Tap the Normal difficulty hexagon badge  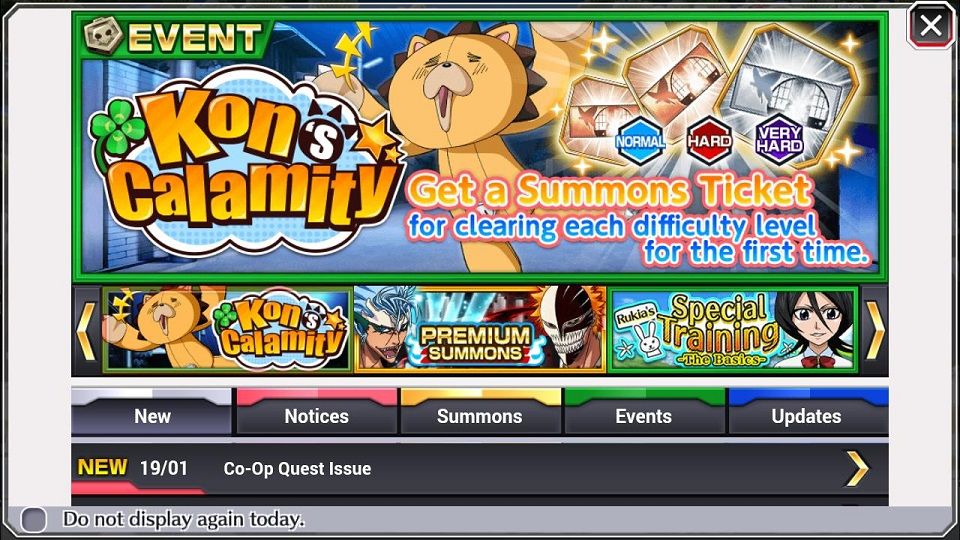(x=640, y=141)
